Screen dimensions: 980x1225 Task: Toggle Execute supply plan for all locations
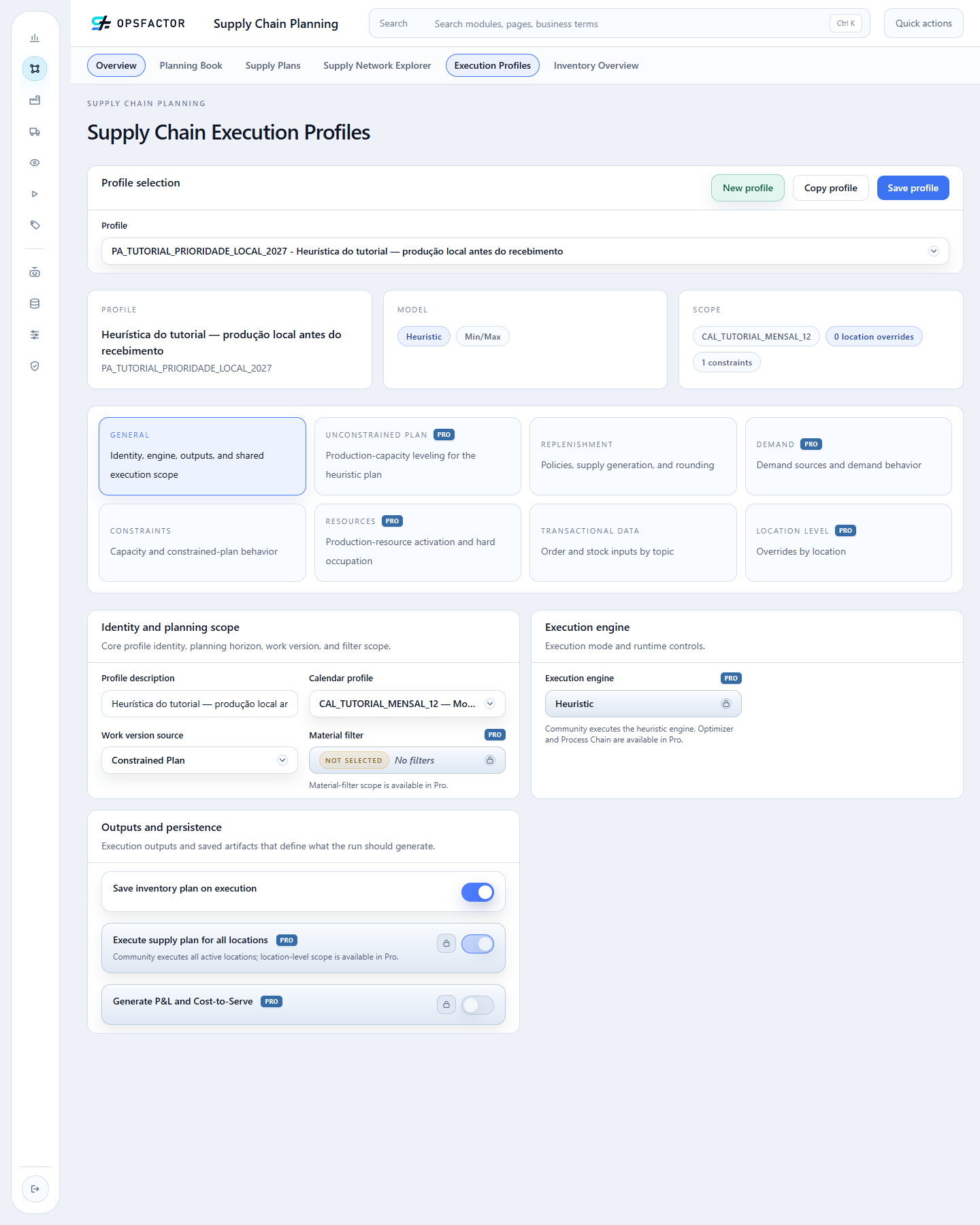(x=478, y=944)
